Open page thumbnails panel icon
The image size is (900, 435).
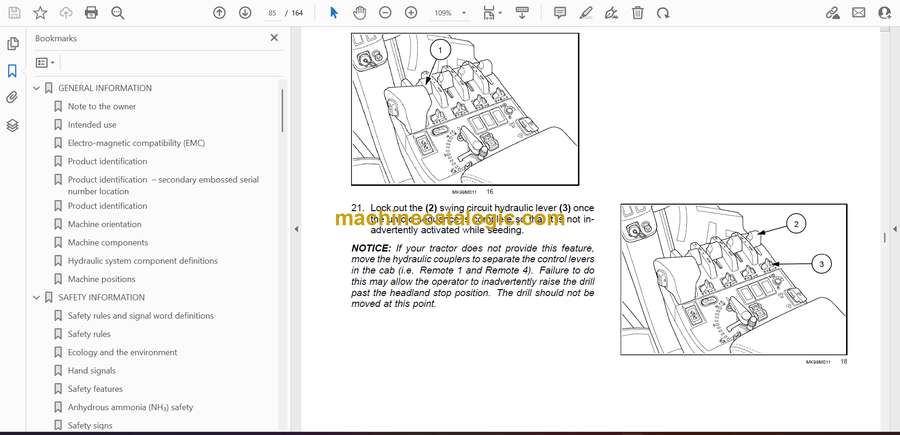tap(13, 44)
